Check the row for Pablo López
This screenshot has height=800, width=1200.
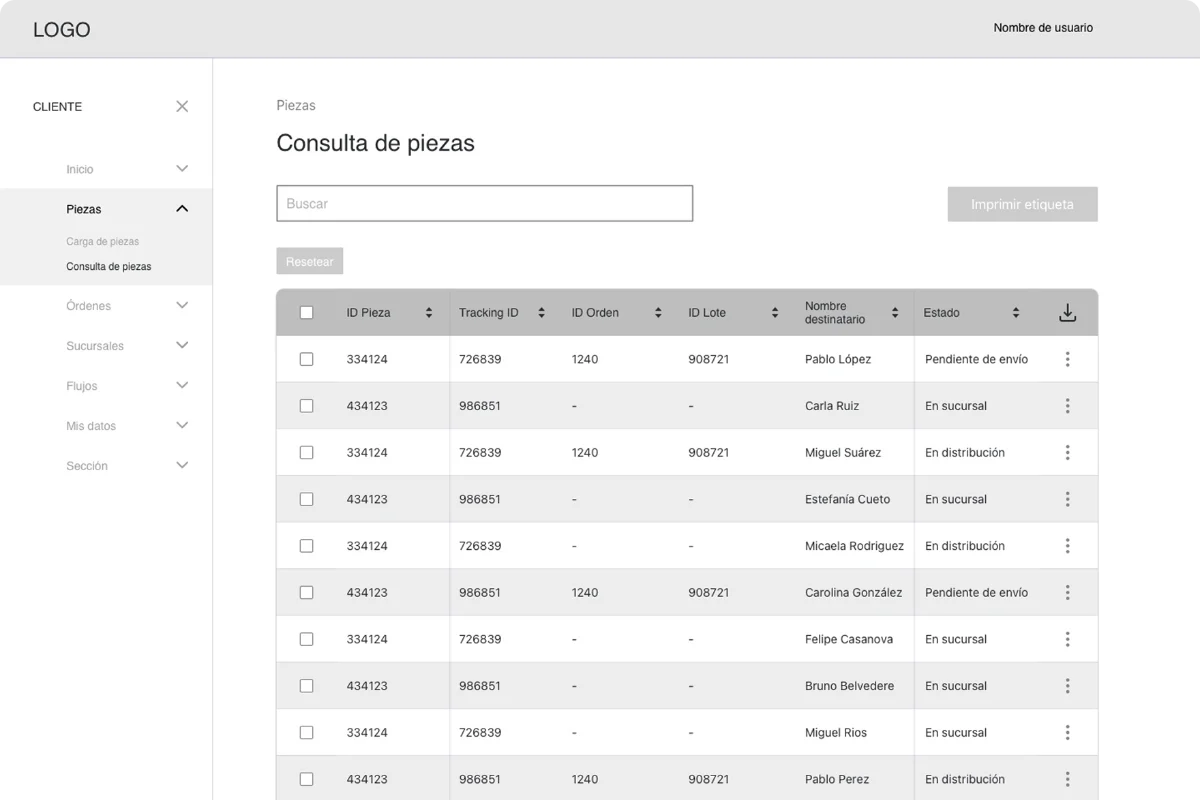pyautogui.click(x=307, y=359)
